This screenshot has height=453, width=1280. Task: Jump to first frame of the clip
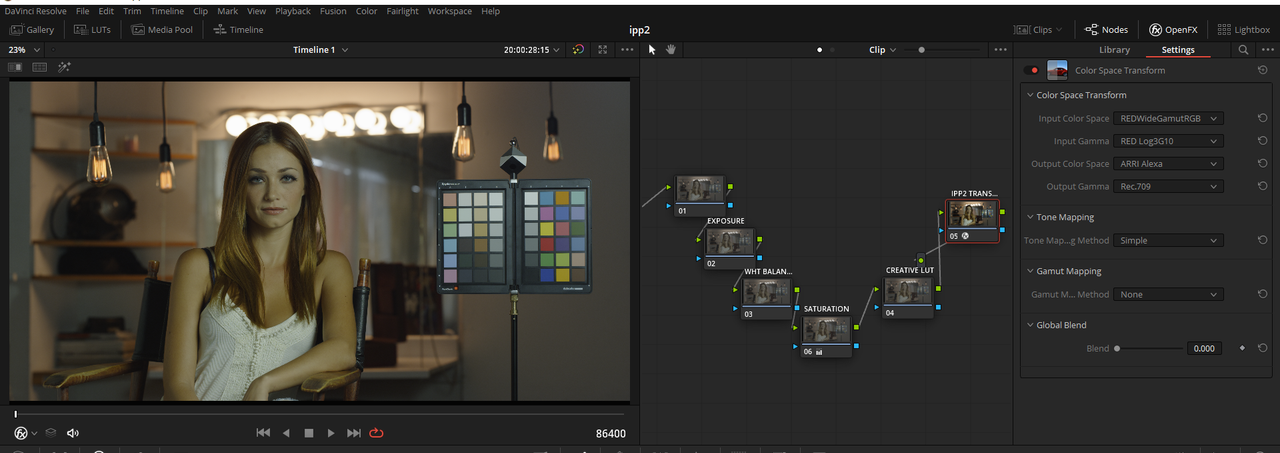point(263,432)
